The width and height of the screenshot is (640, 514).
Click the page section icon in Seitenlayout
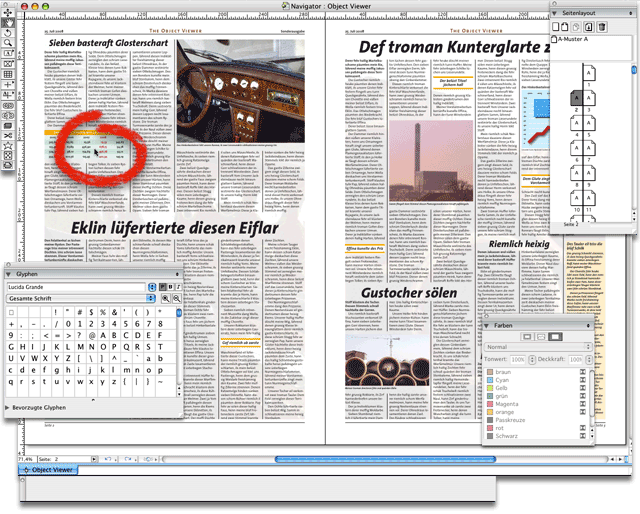(x=589, y=27)
